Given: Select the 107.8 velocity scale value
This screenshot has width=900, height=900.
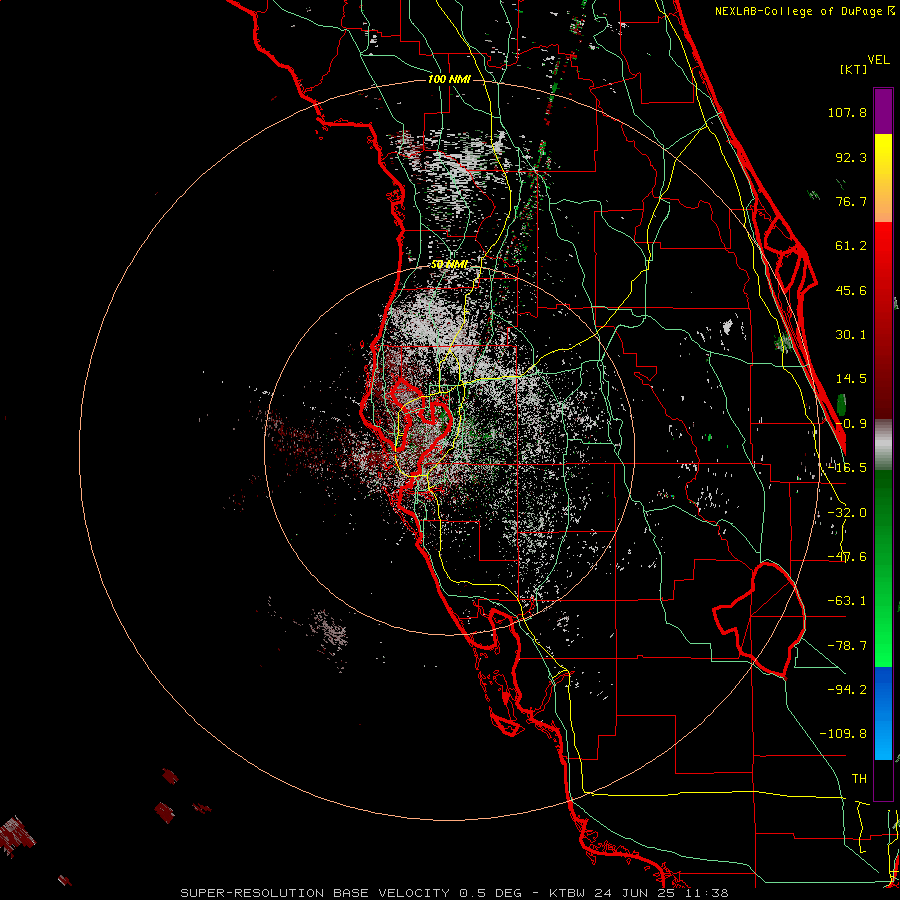Looking at the screenshot, I should point(847,112).
